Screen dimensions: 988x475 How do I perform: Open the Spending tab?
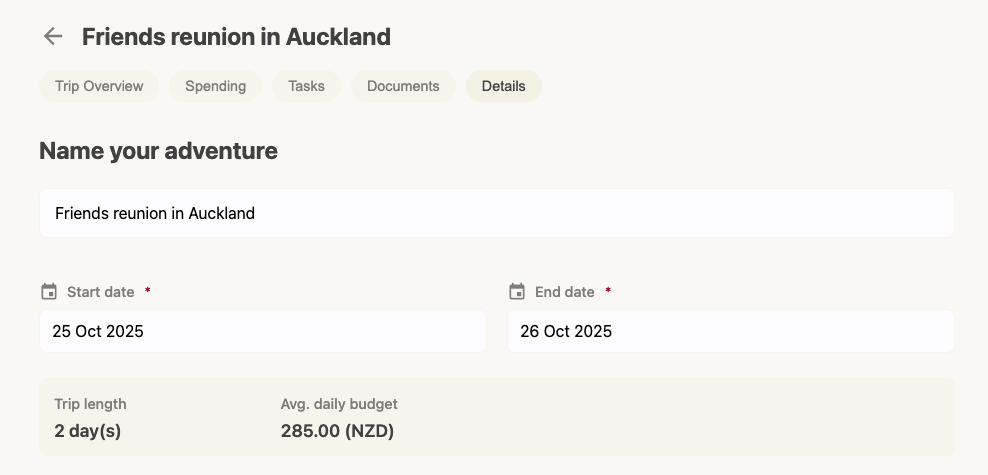click(215, 86)
